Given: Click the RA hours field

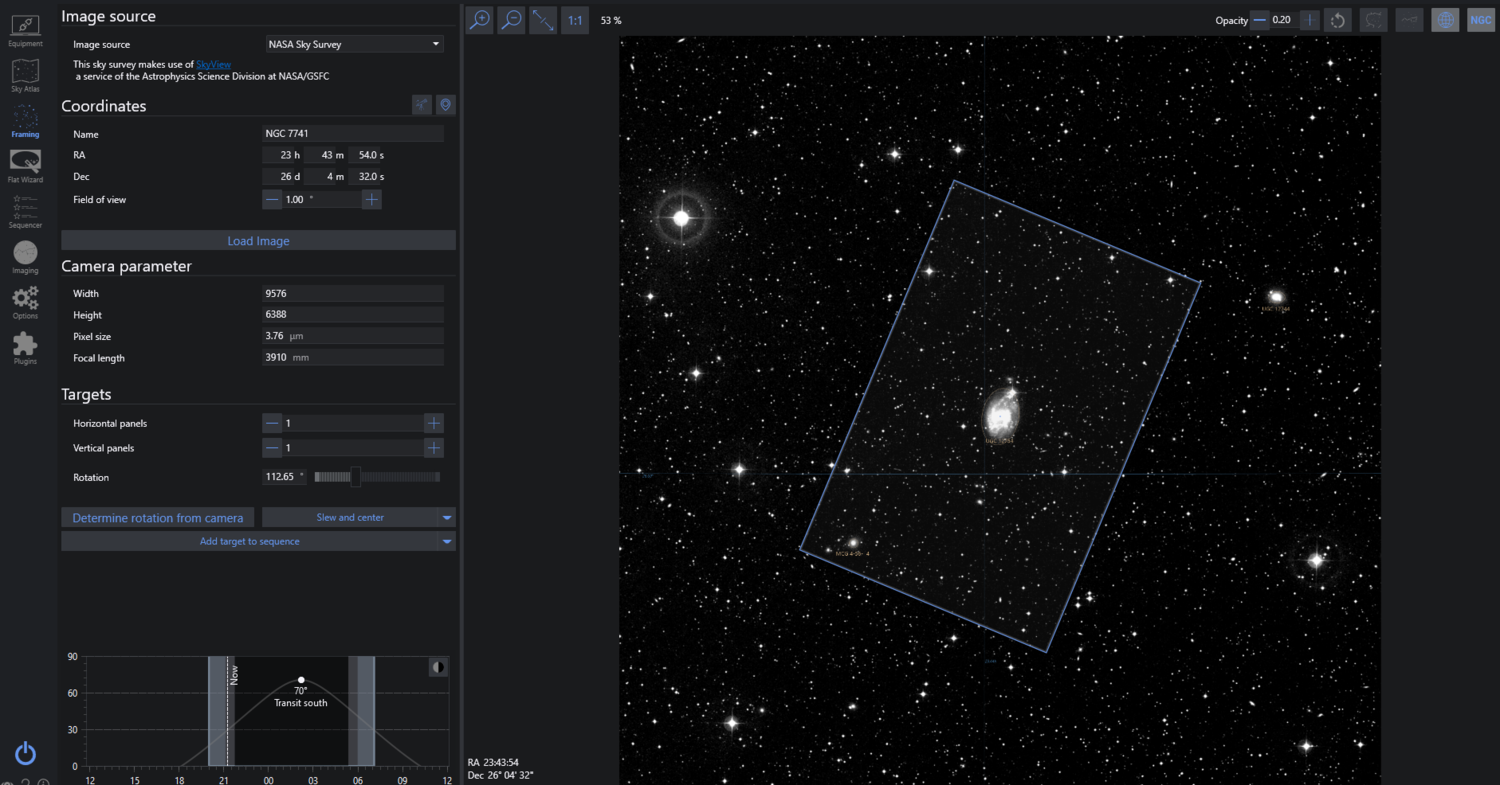Looking at the screenshot, I should pyautogui.click(x=282, y=155).
